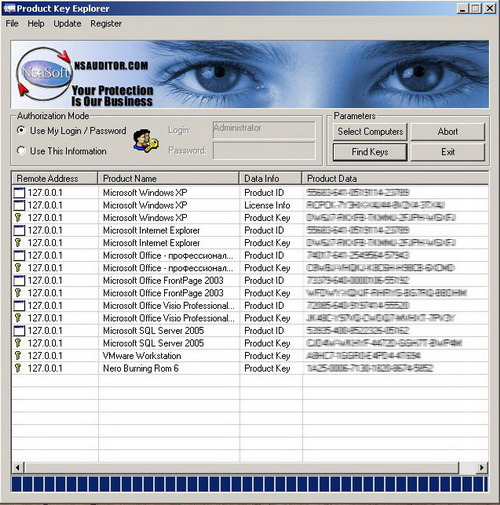Sort by Data Info column header
The image size is (500, 505).
point(270,178)
